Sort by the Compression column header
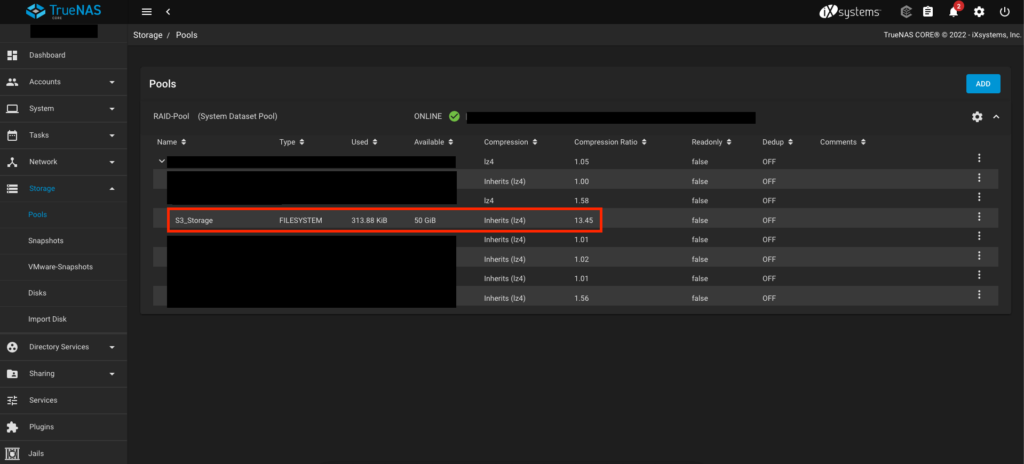 (x=511, y=142)
